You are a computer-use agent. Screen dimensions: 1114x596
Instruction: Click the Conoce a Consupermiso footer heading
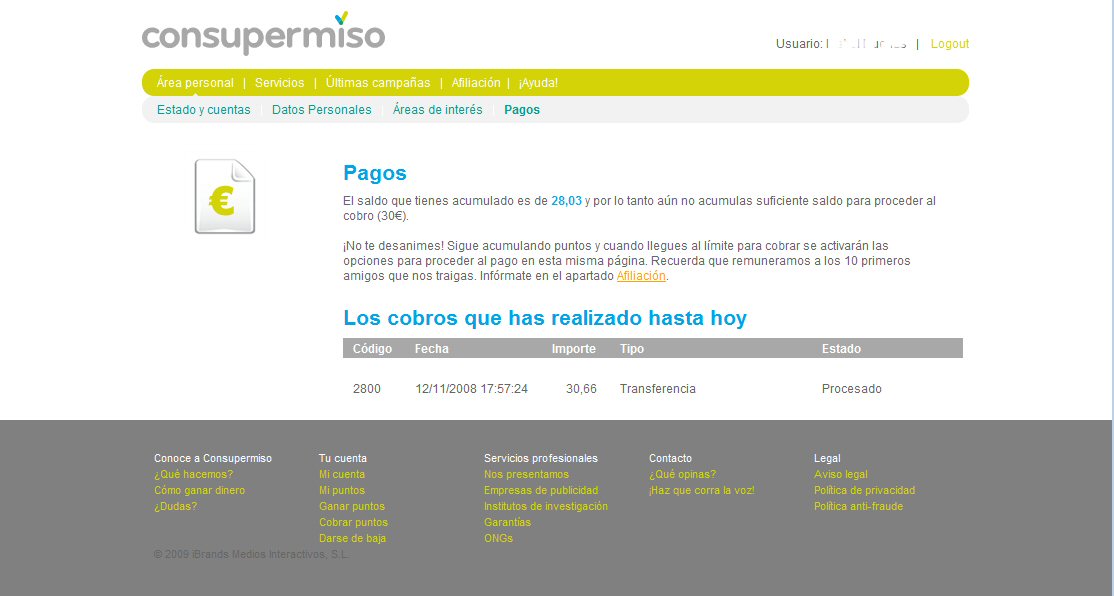click(212, 458)
